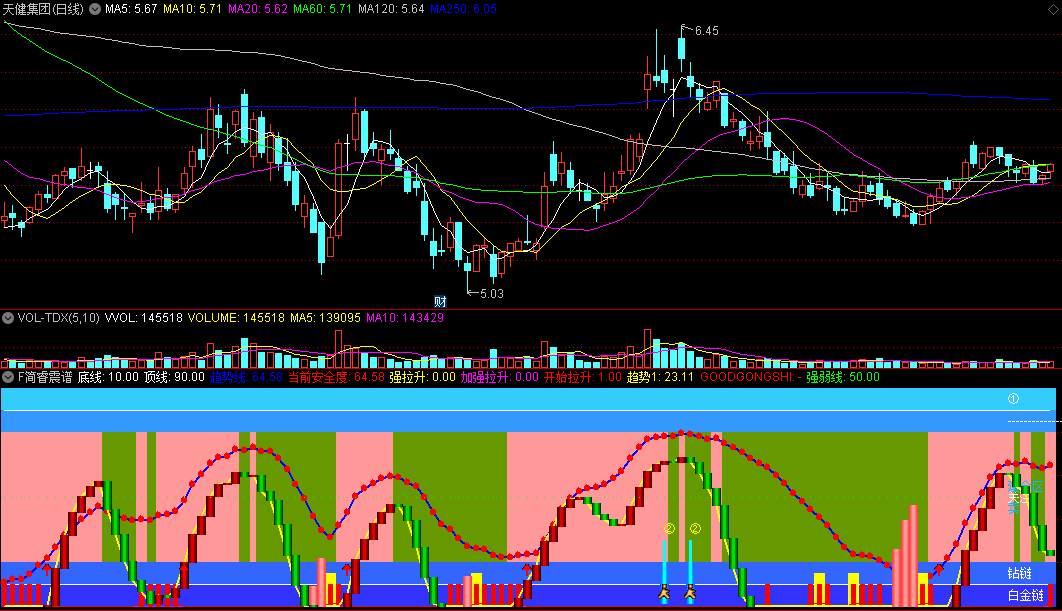
Task: Select the MA10: 5.71 legend label
Action: (x=192, y=9)
